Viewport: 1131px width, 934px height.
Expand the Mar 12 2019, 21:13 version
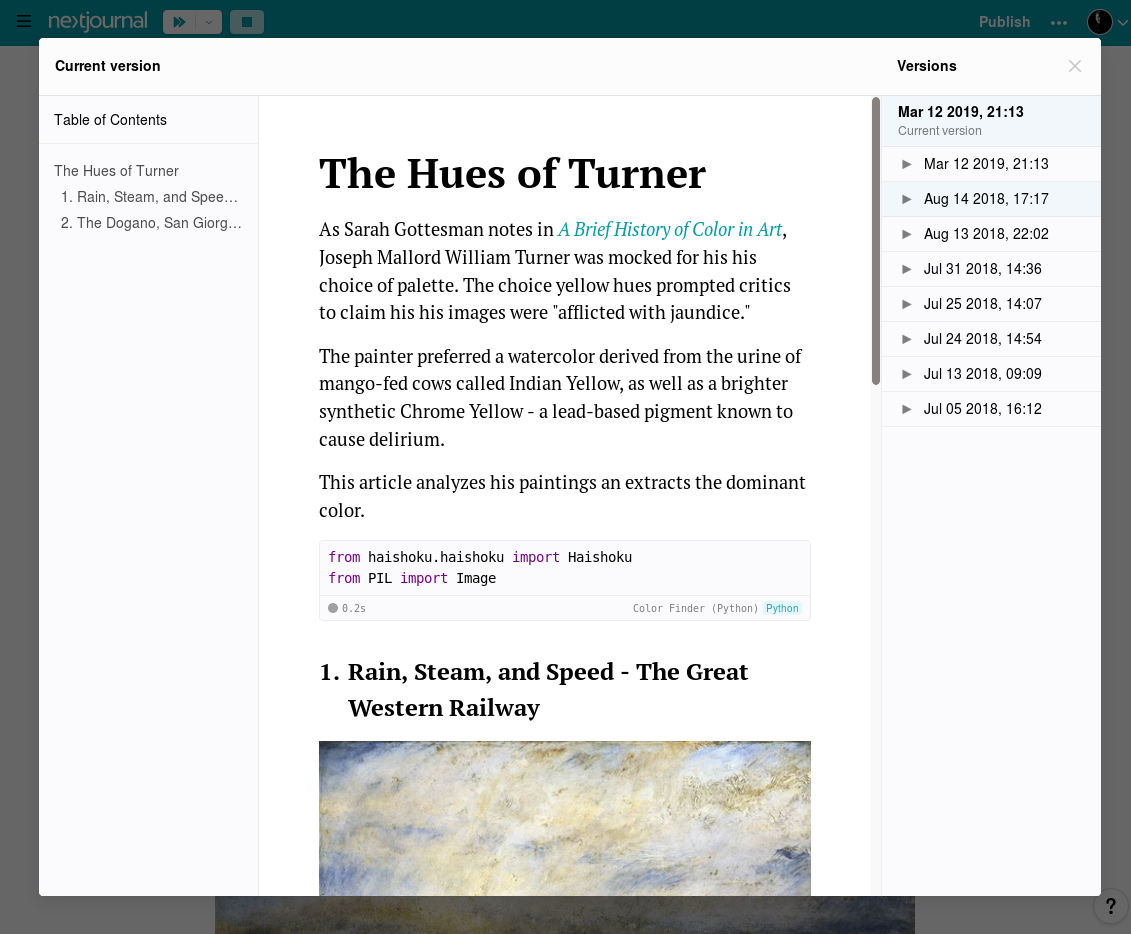coord(907,164)
